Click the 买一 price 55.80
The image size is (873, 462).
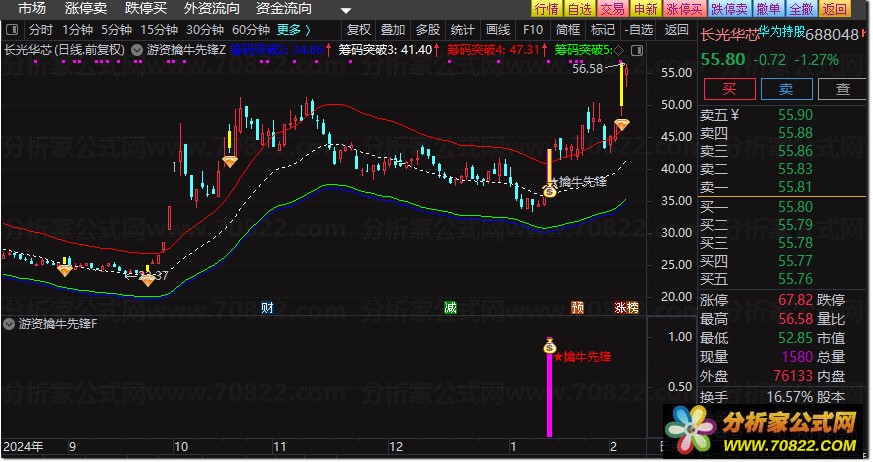tap(795, 207)
